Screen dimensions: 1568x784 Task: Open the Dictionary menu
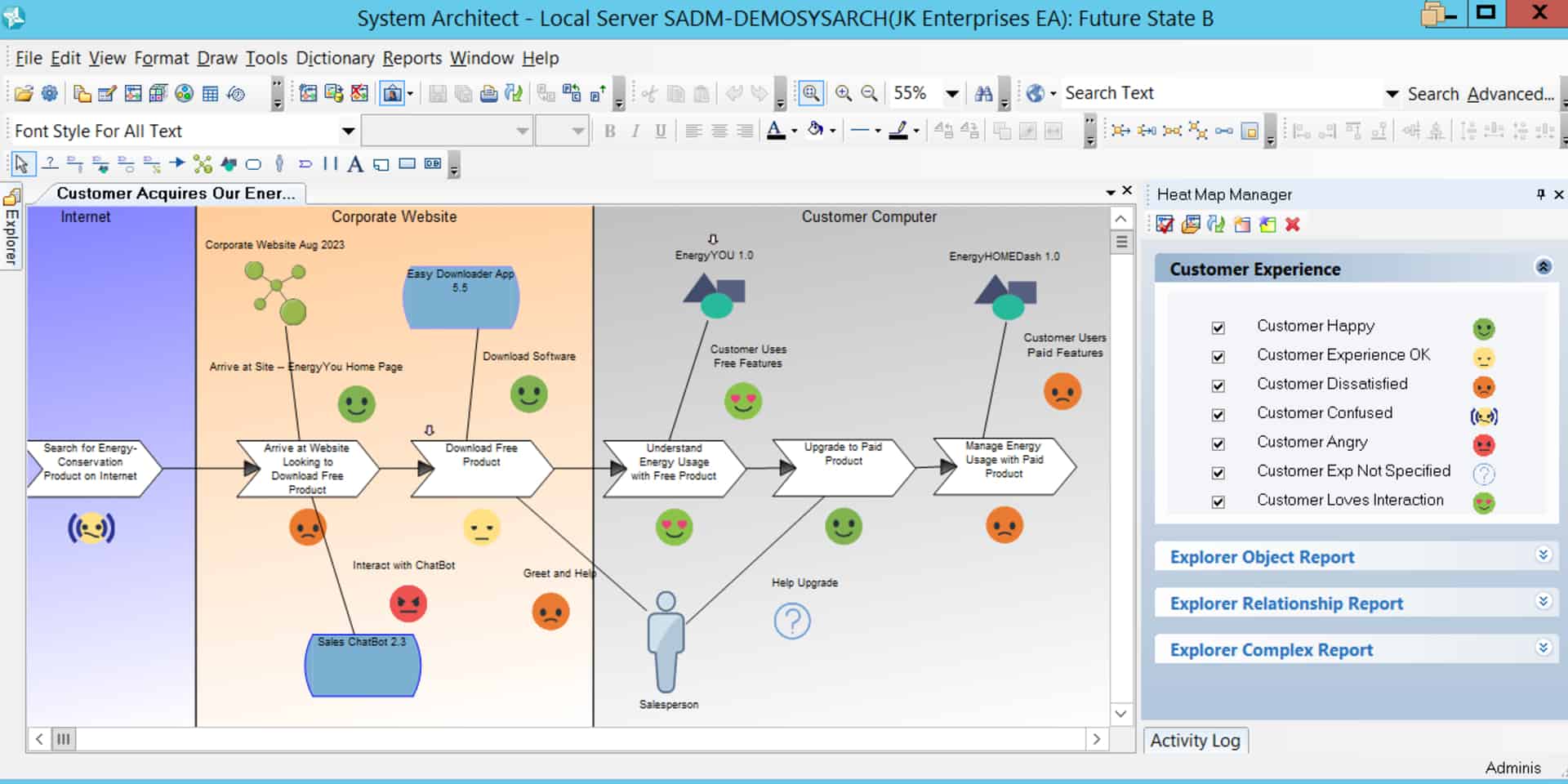pyautogui.click(x=335, y=58)
